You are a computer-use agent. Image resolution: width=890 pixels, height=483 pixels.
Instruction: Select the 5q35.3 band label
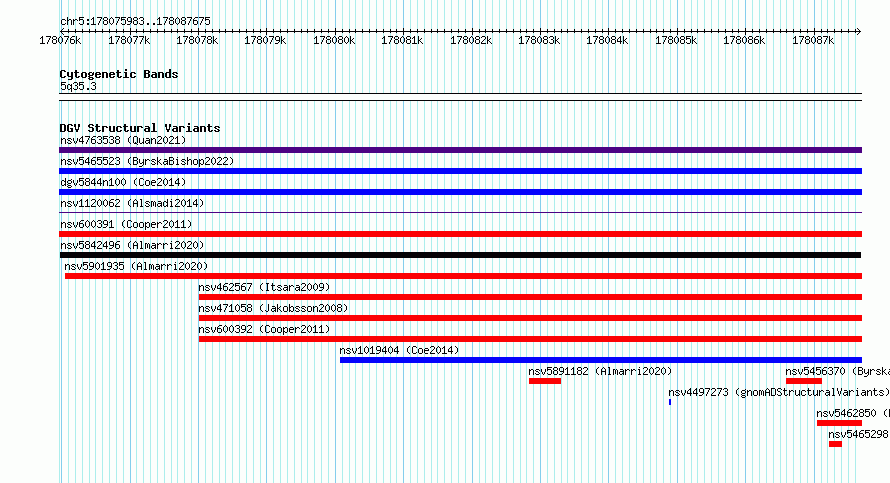click(78, 86)
